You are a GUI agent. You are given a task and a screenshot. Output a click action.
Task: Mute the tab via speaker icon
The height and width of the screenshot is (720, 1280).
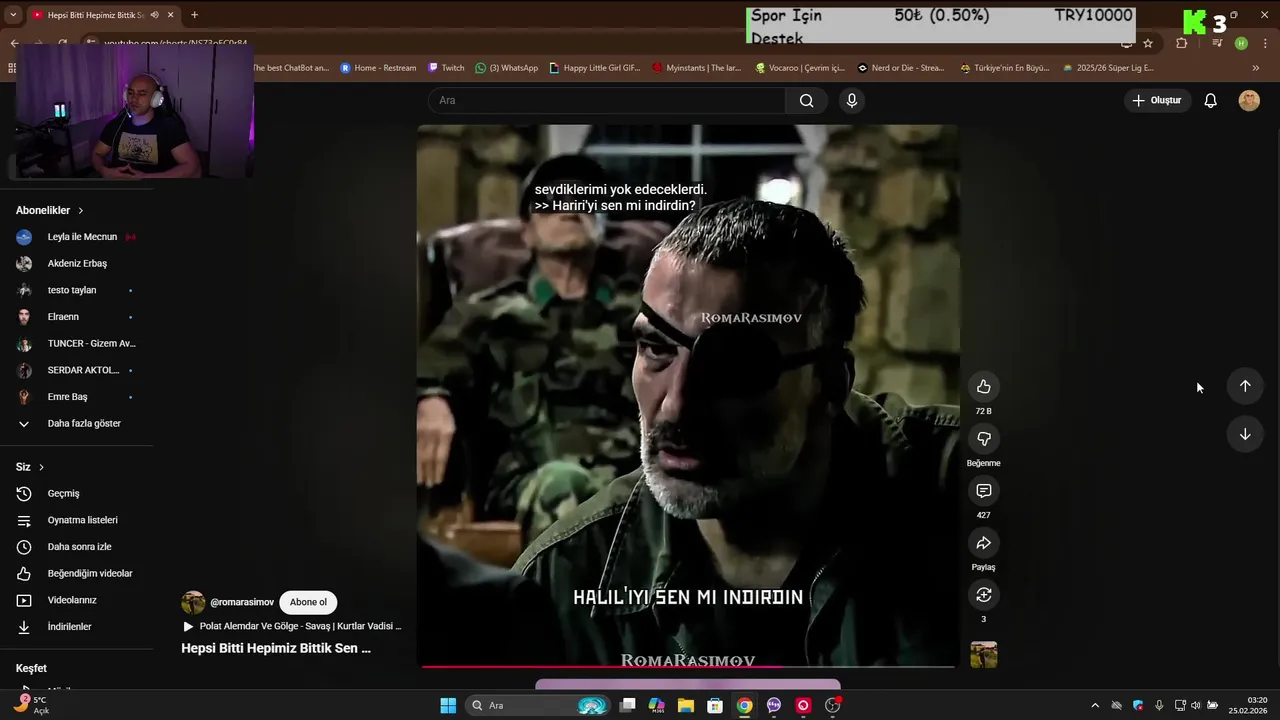click(x=154, y=15)
